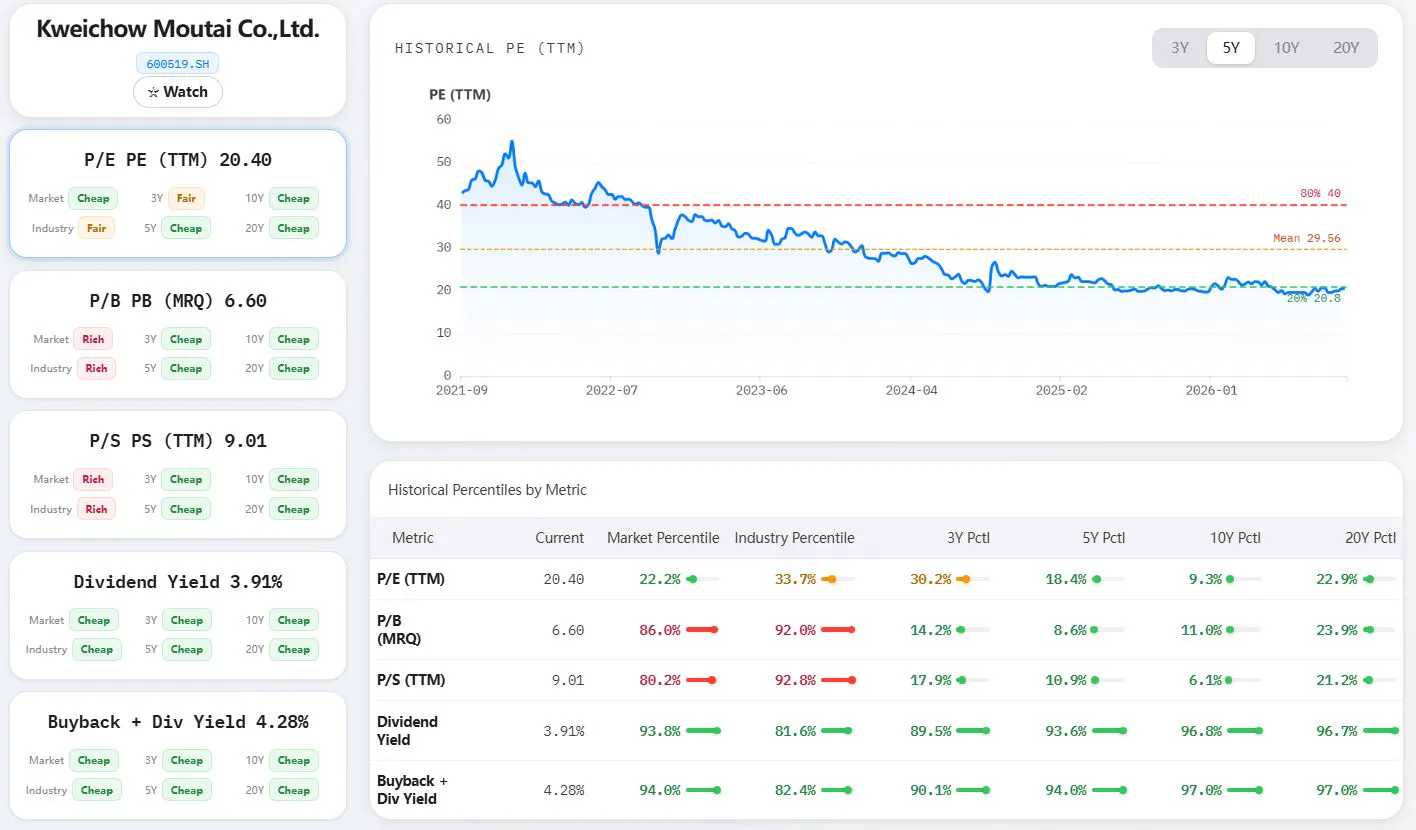The height and width of the screenshot is (830, 1416).
Task: Click the '5Y Pctl' column header
Action: [1104, 538]
